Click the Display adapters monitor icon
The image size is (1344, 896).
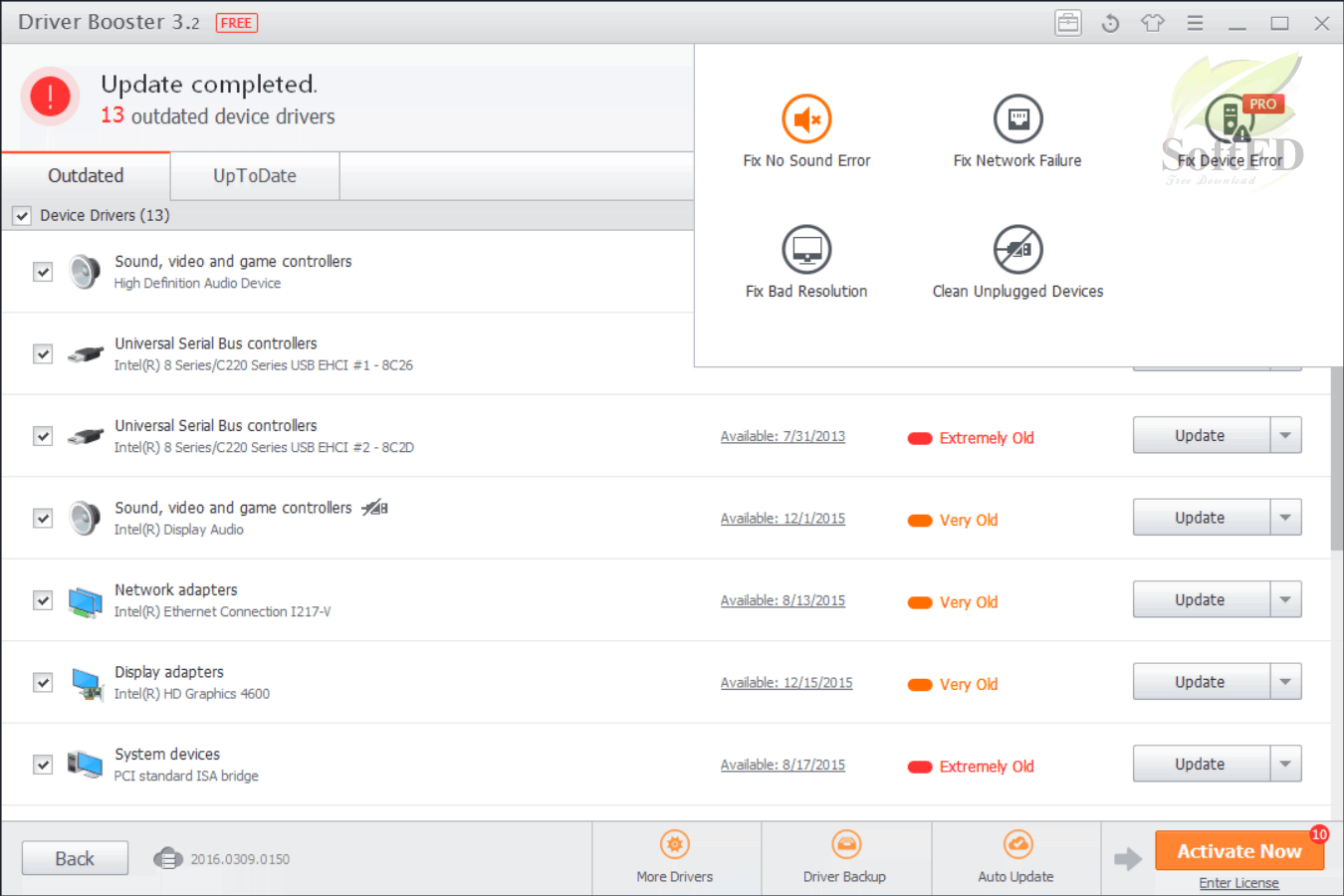(x=88, y=684)
